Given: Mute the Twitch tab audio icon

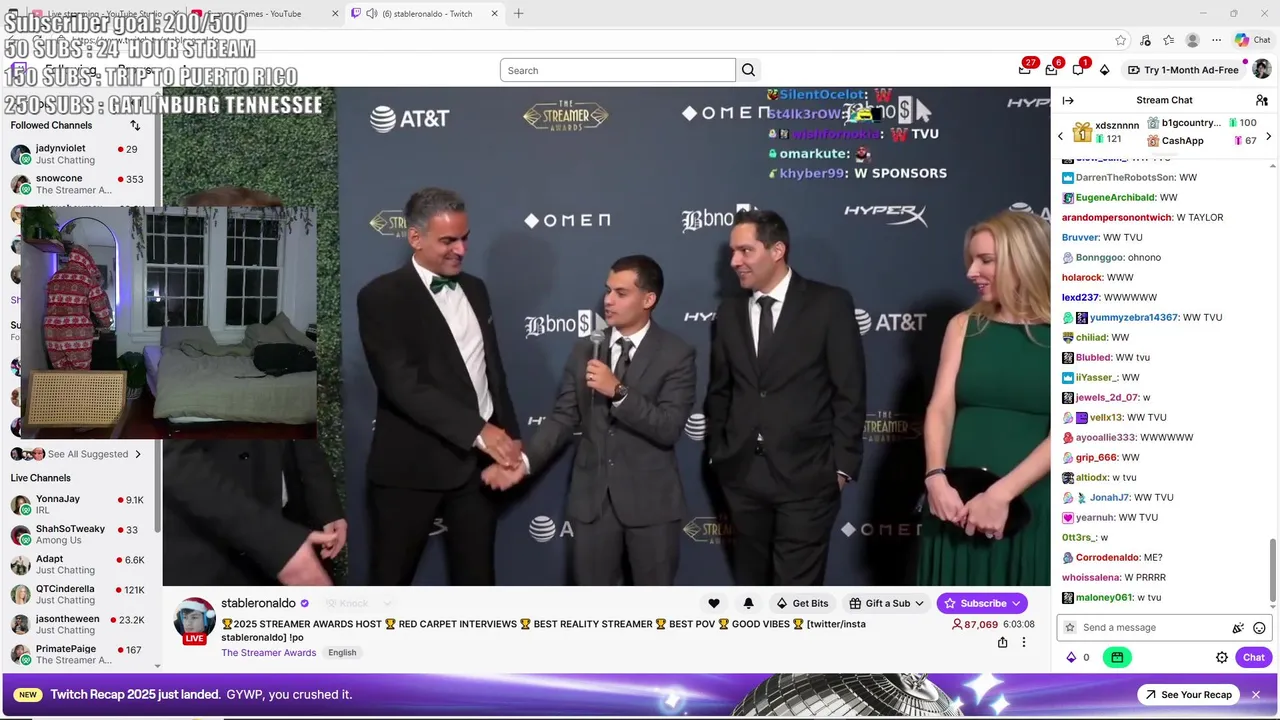Looking at the screenshot, I should (x=371, y=13).
